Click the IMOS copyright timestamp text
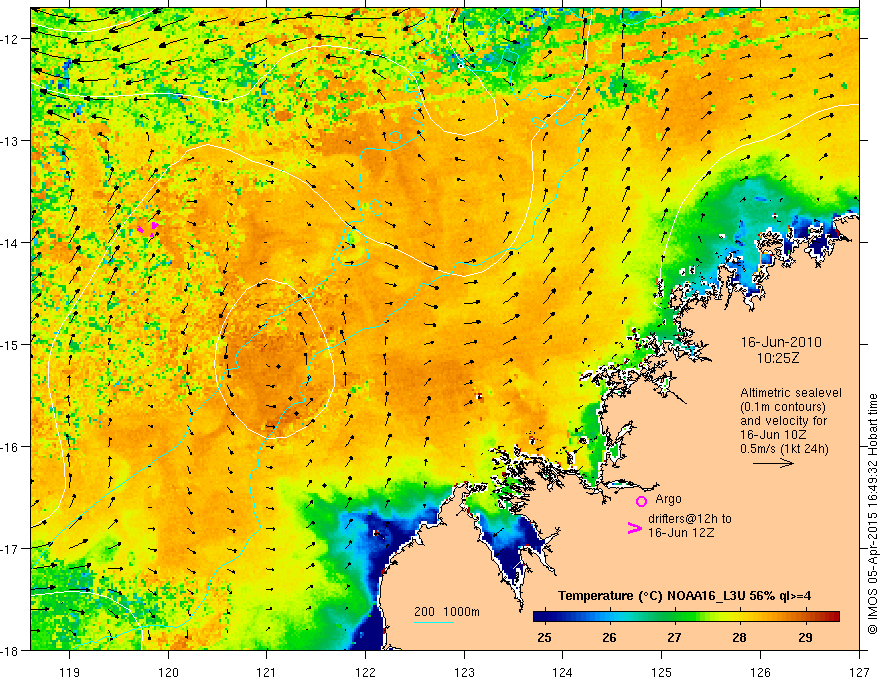This screenshot has height=680, width=880. (872, 513)
